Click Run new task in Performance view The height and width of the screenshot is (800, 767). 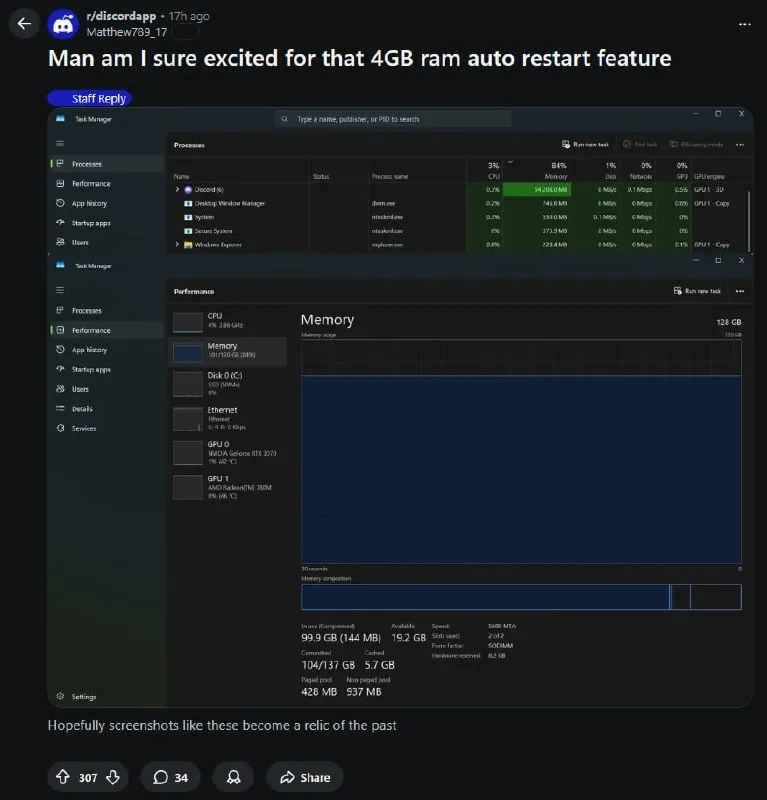click(x=697, y=291)
